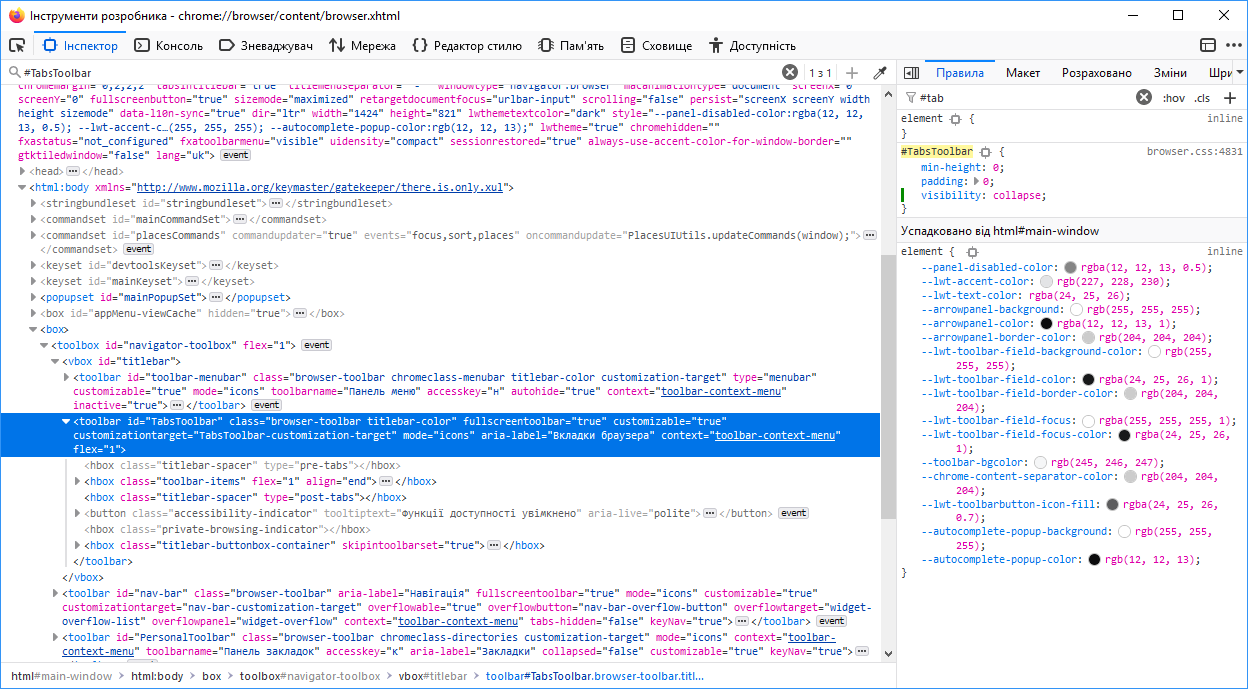
Task: Expand the head node
Action: [23, 171]
